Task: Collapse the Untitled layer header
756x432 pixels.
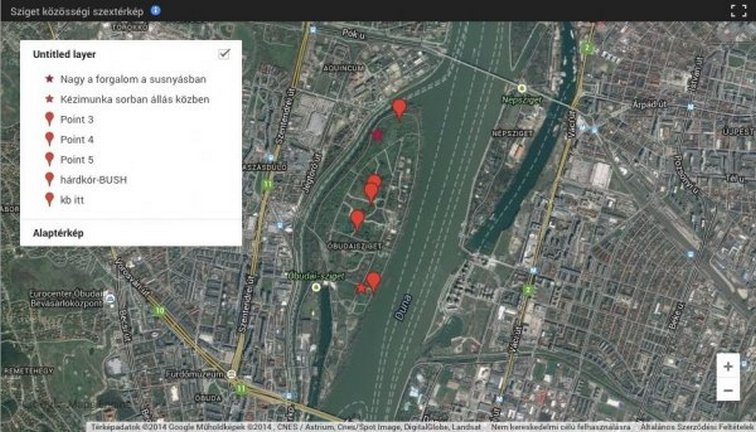Action: 64,54
